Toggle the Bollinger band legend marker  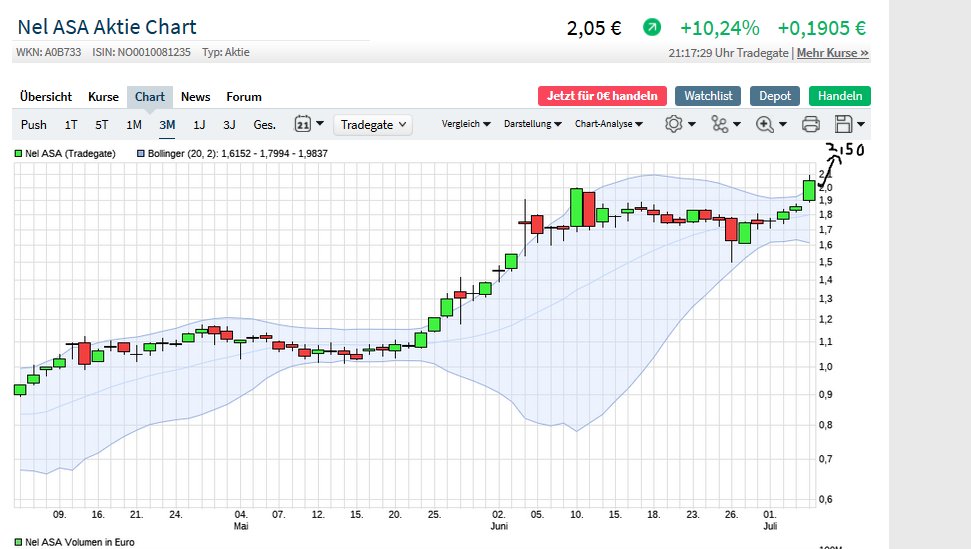140,154
